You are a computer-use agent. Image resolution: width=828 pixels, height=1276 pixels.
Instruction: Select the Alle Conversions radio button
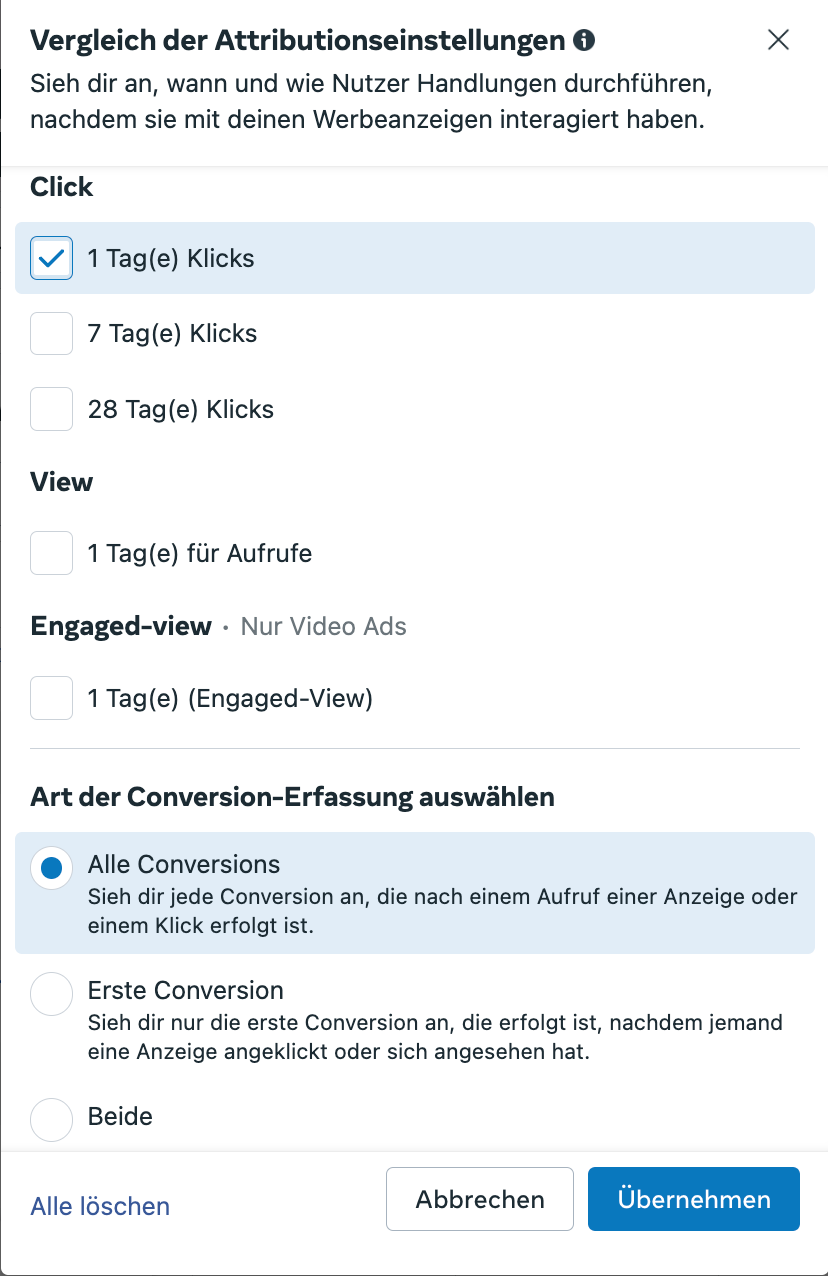tap(51, 868)
